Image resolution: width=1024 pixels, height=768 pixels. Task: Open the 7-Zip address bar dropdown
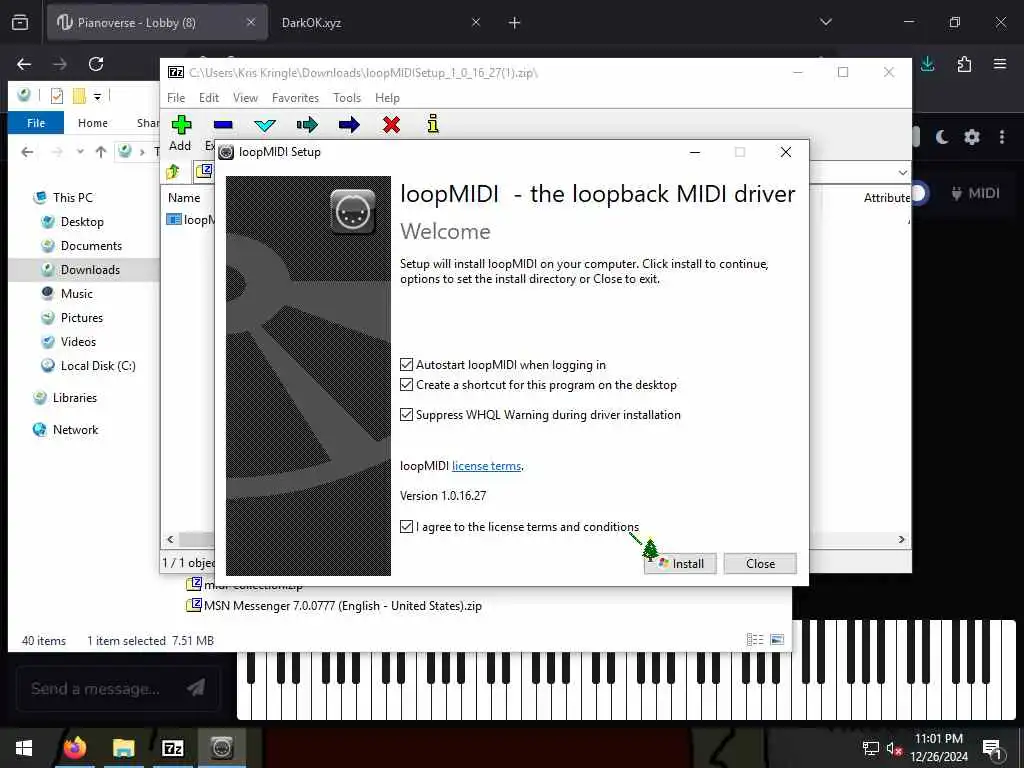click(x=903, y=173)
